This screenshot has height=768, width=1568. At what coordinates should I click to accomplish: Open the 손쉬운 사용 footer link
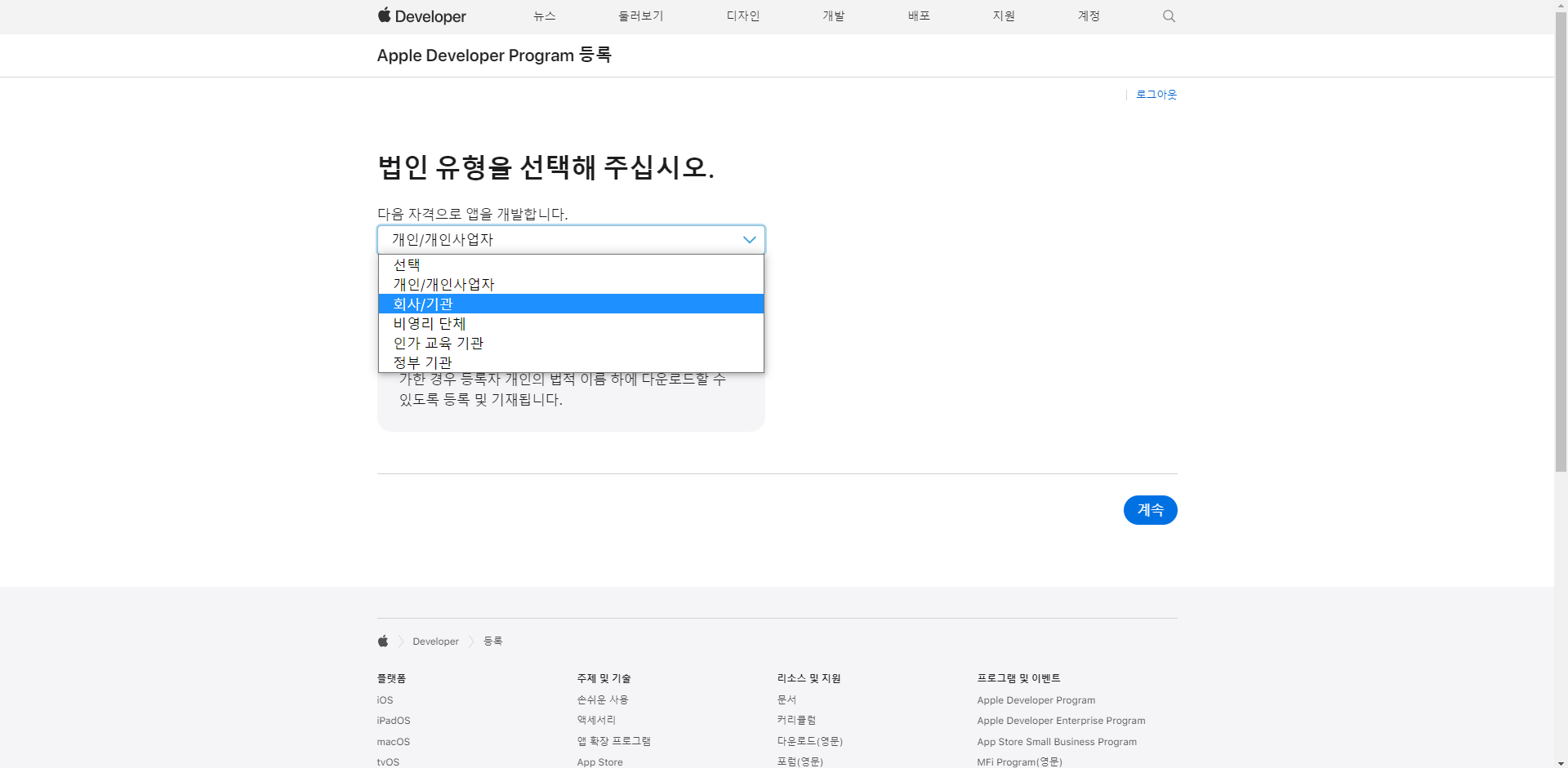click(603, 700)
